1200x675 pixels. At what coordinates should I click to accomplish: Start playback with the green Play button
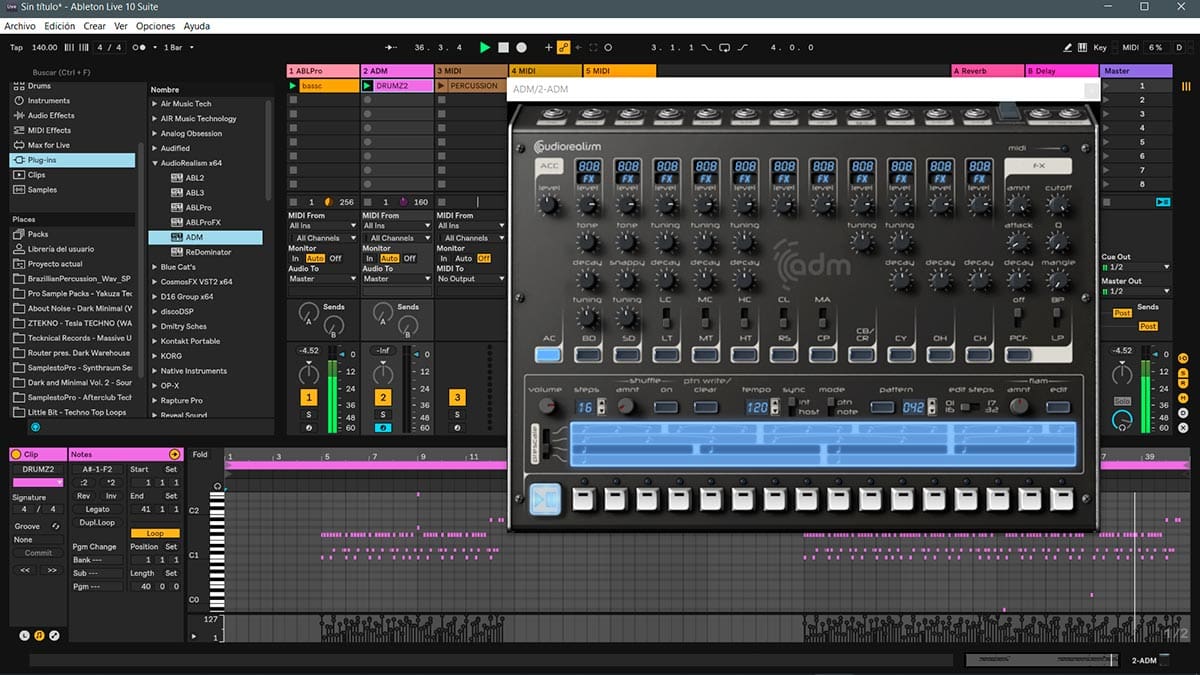(485, 47)
